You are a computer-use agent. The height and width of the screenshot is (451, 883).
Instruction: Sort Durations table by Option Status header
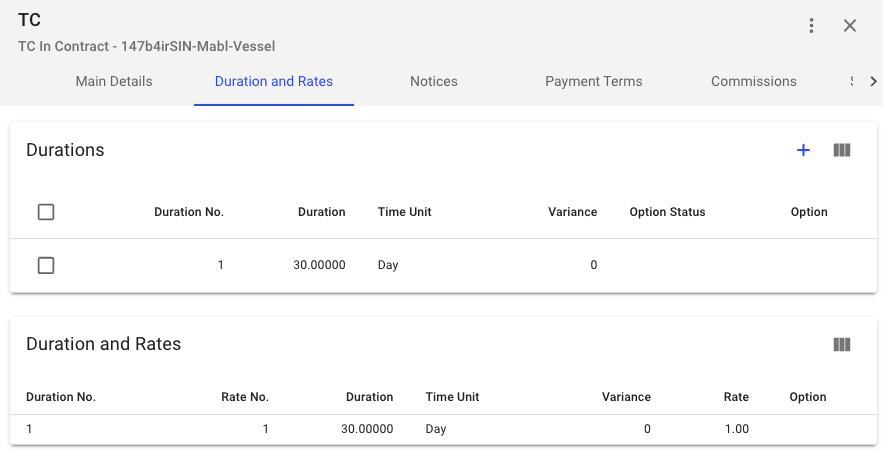click(x=667, y=212)
